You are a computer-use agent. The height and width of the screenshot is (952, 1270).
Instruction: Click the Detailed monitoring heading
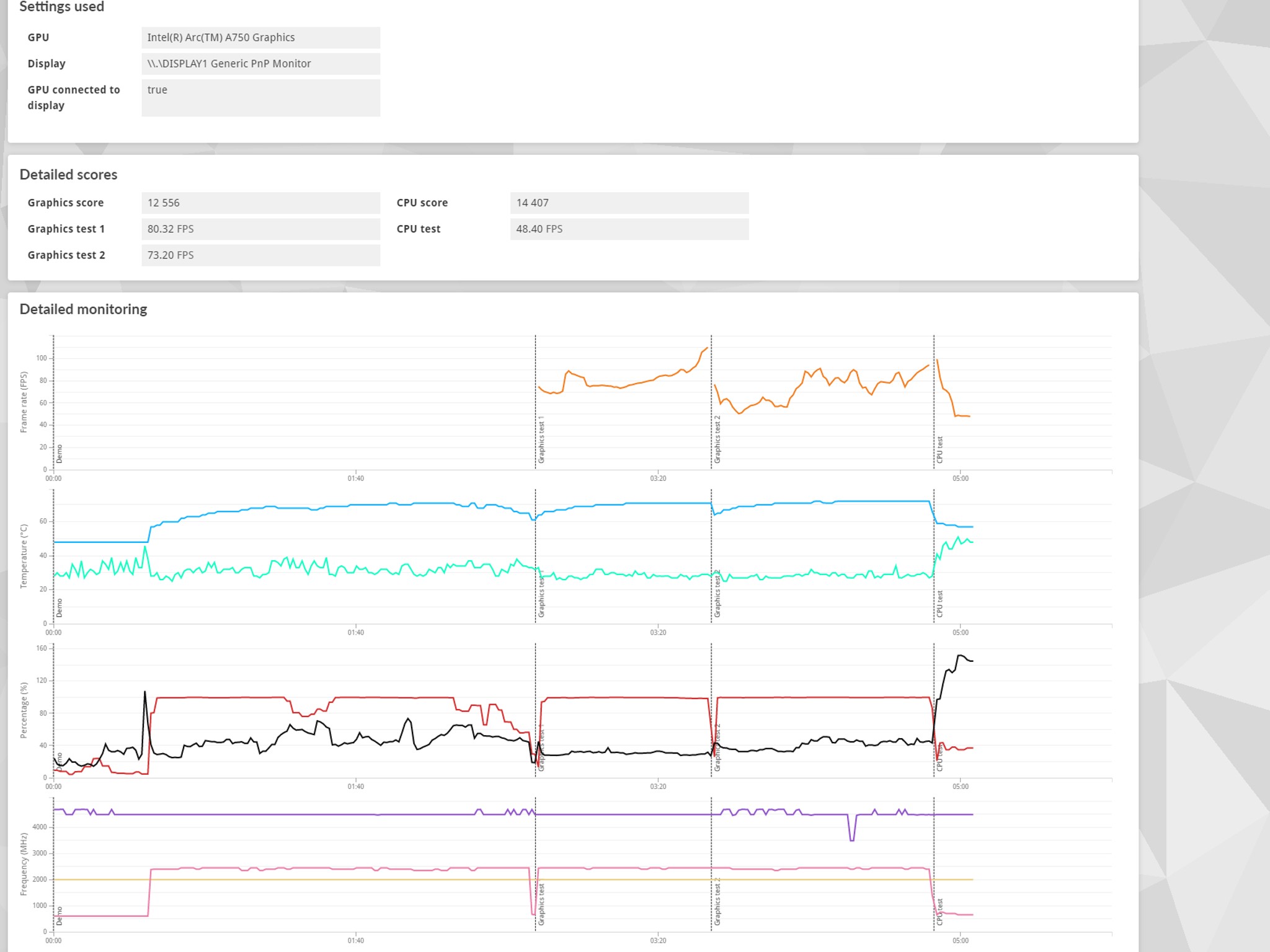83,309
